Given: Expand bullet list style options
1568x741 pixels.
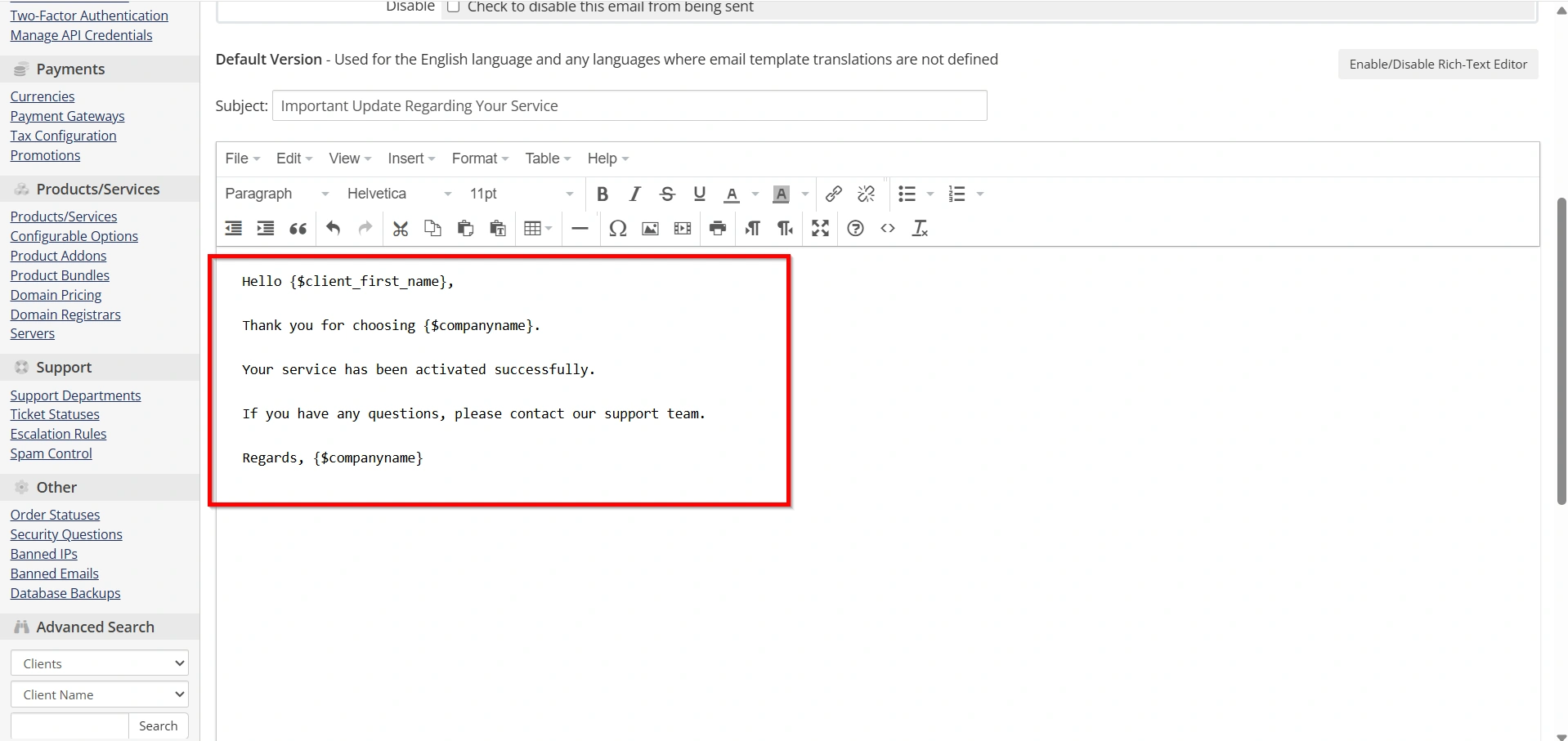Looking at the screenshot, I should [930, 194].
